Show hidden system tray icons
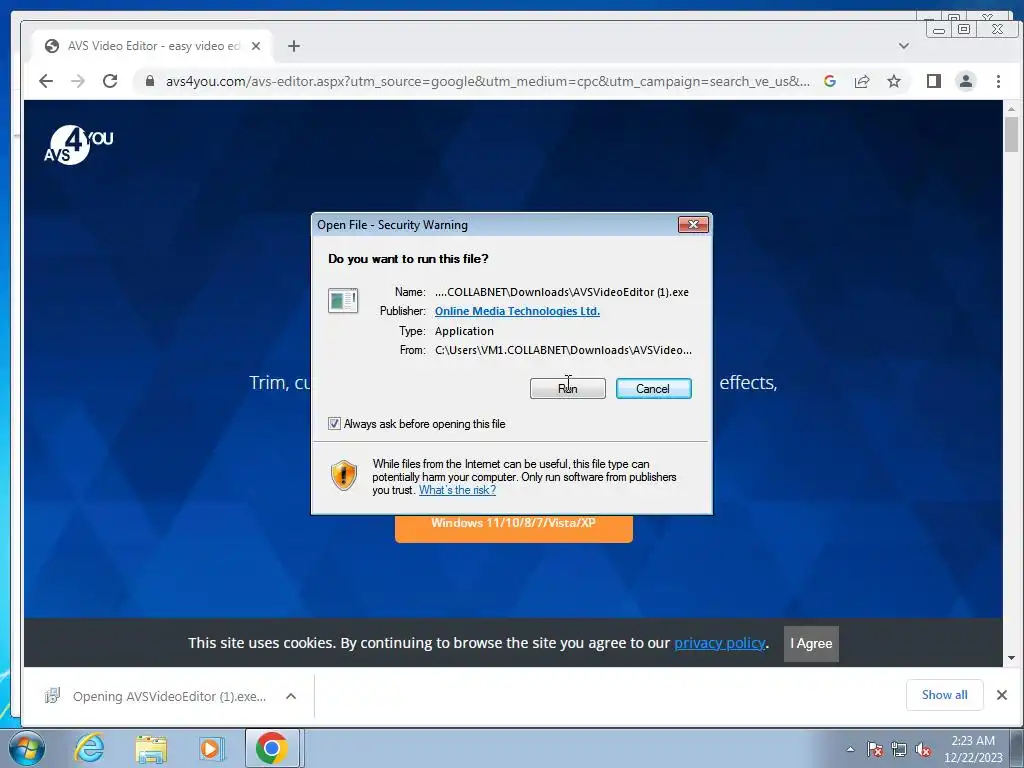Viewport: 1024px width, 768px height. click(850, 749)
